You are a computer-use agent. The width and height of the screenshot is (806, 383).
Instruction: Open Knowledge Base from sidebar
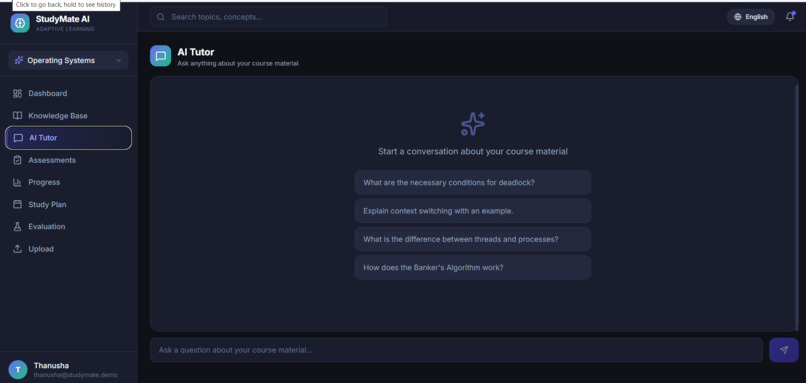point(68,116)
